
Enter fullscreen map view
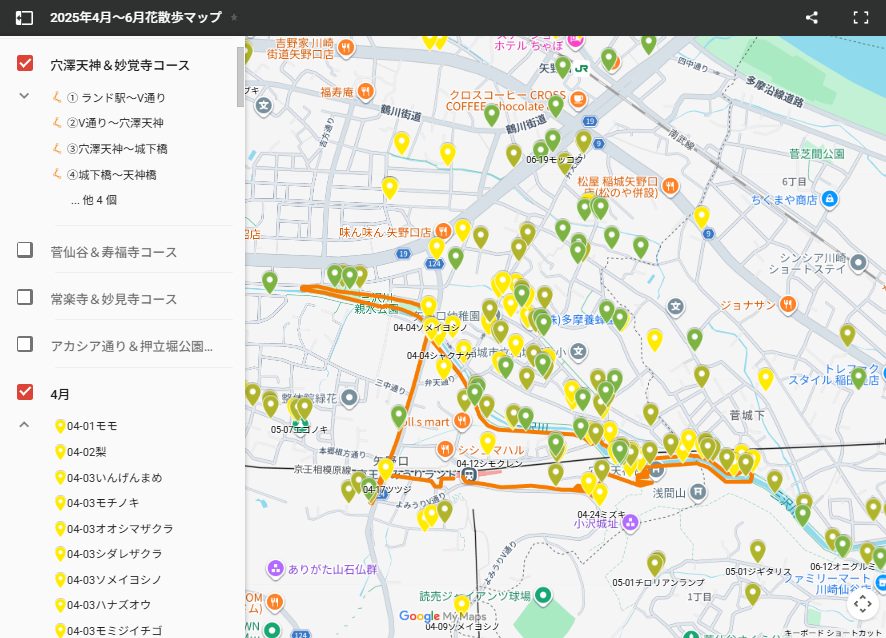(x=860, y=18)
